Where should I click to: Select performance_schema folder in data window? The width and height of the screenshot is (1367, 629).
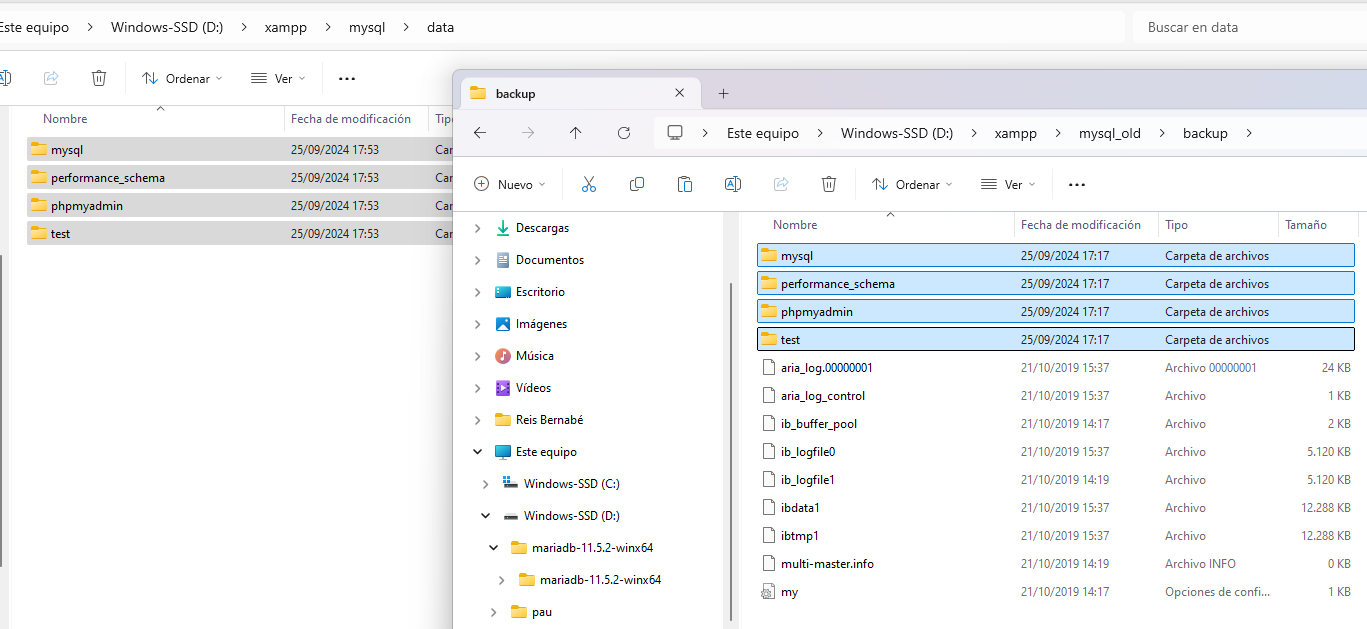tap(108, 177)
